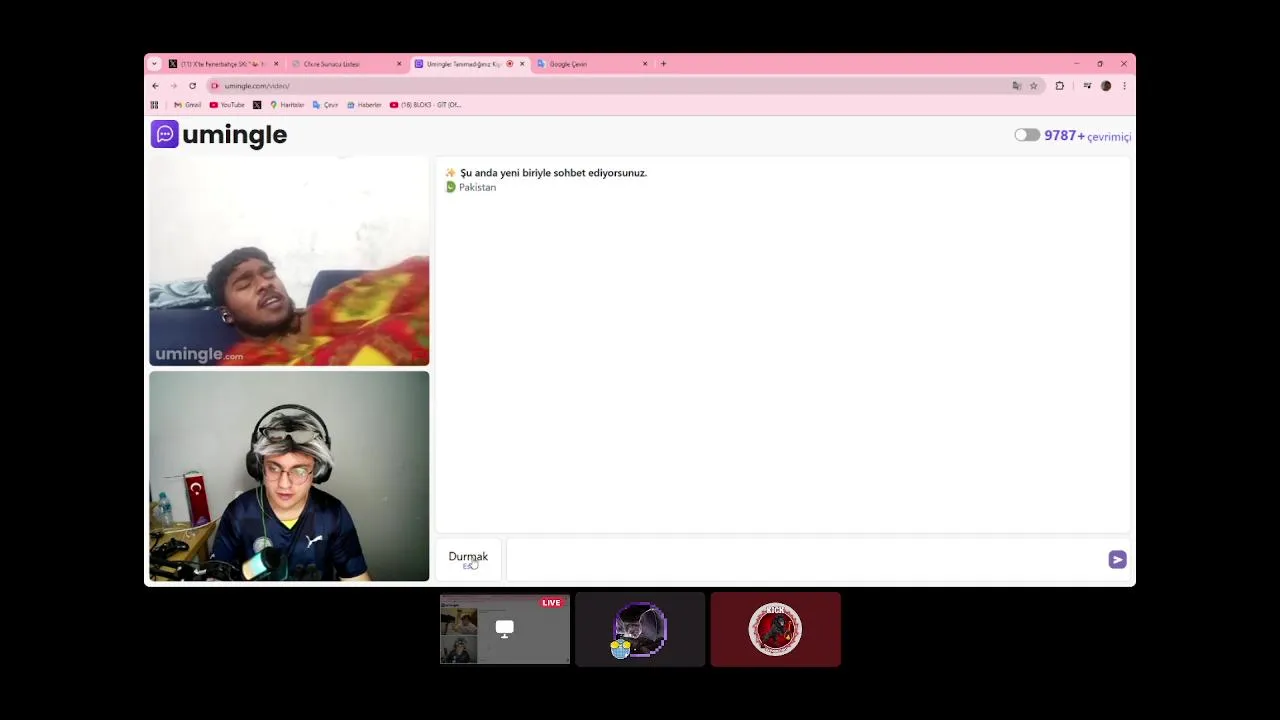Image resolution: width=1280 pixels, height=720 pixels.
Task: Open the browser extensions menu
Action: (x=1060, y=86)
